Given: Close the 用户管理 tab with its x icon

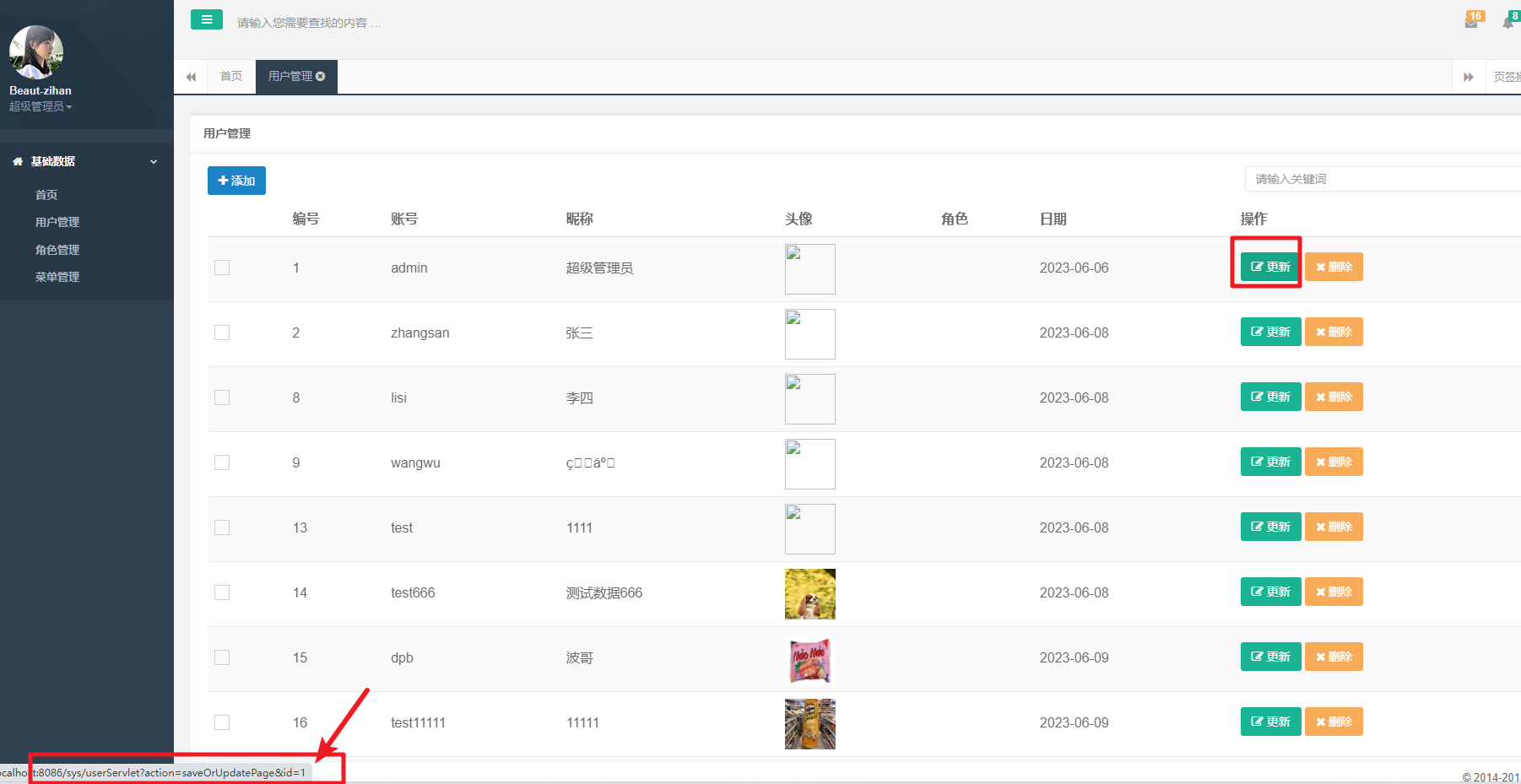Looking at the screenshot, I should coord(321,76).
